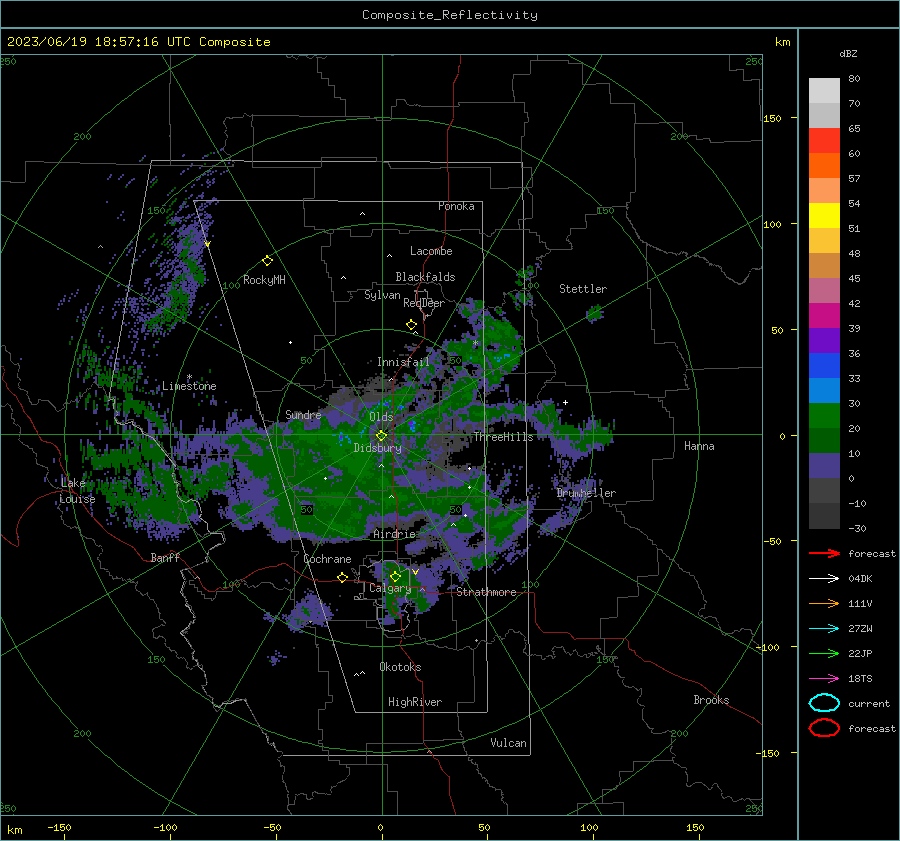This screenshot has width=900, height=841.
Task: Click the 100 tick label on bottom axis
Action: point(589,827)
